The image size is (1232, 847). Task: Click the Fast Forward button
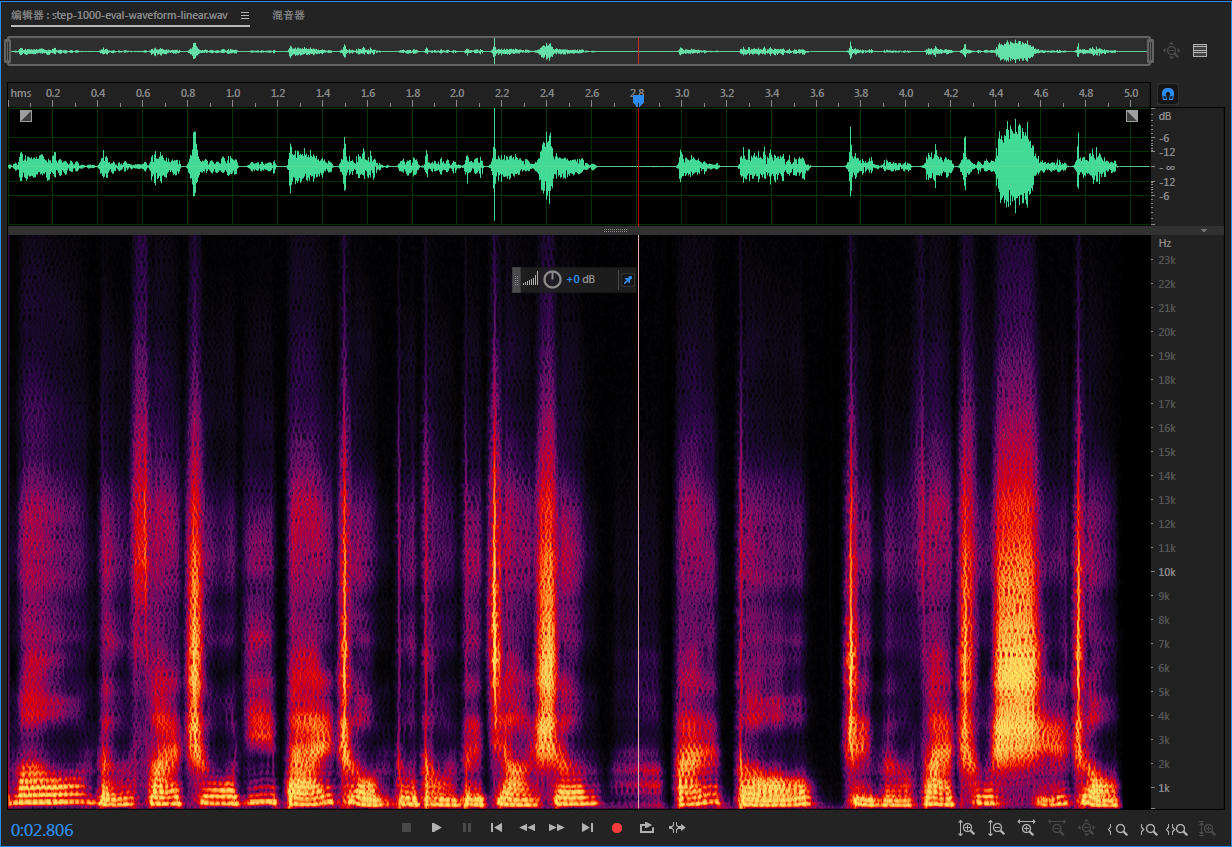[x=557, y=828]
